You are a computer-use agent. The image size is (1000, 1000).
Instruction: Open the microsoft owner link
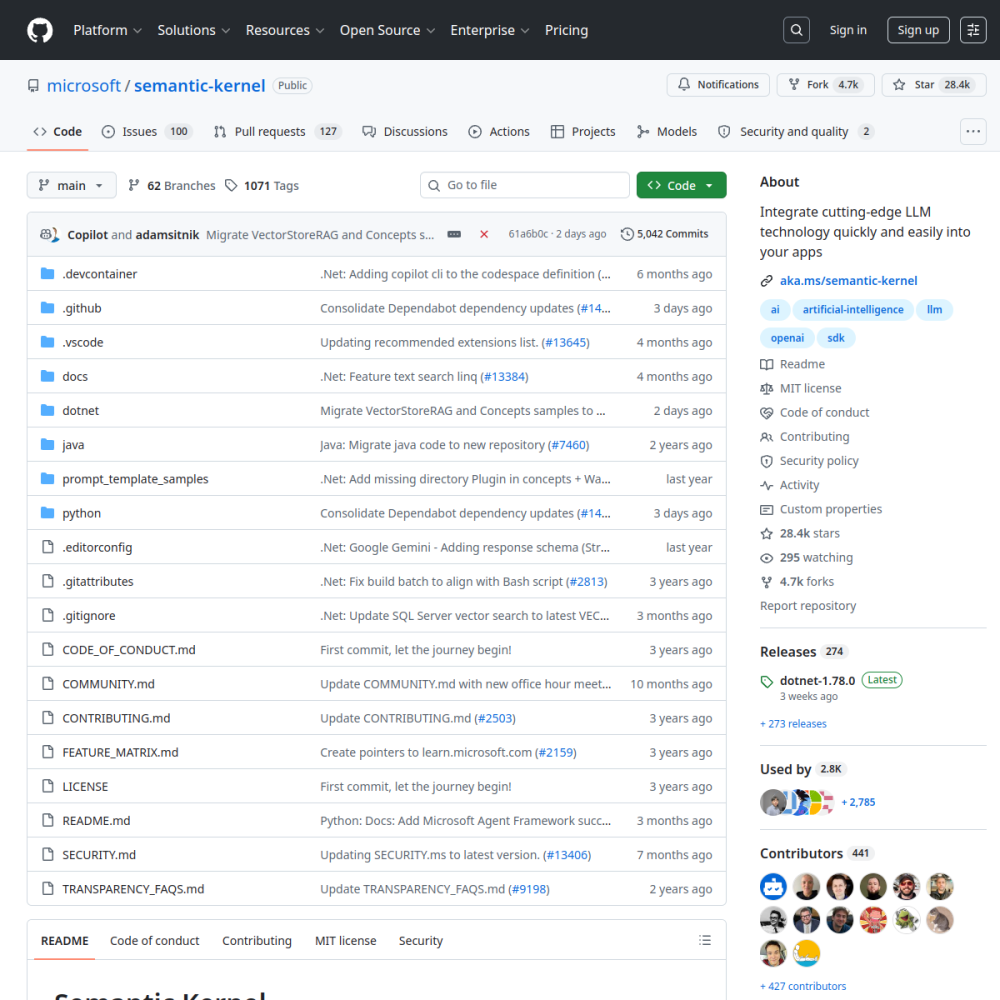pos(84,85)
